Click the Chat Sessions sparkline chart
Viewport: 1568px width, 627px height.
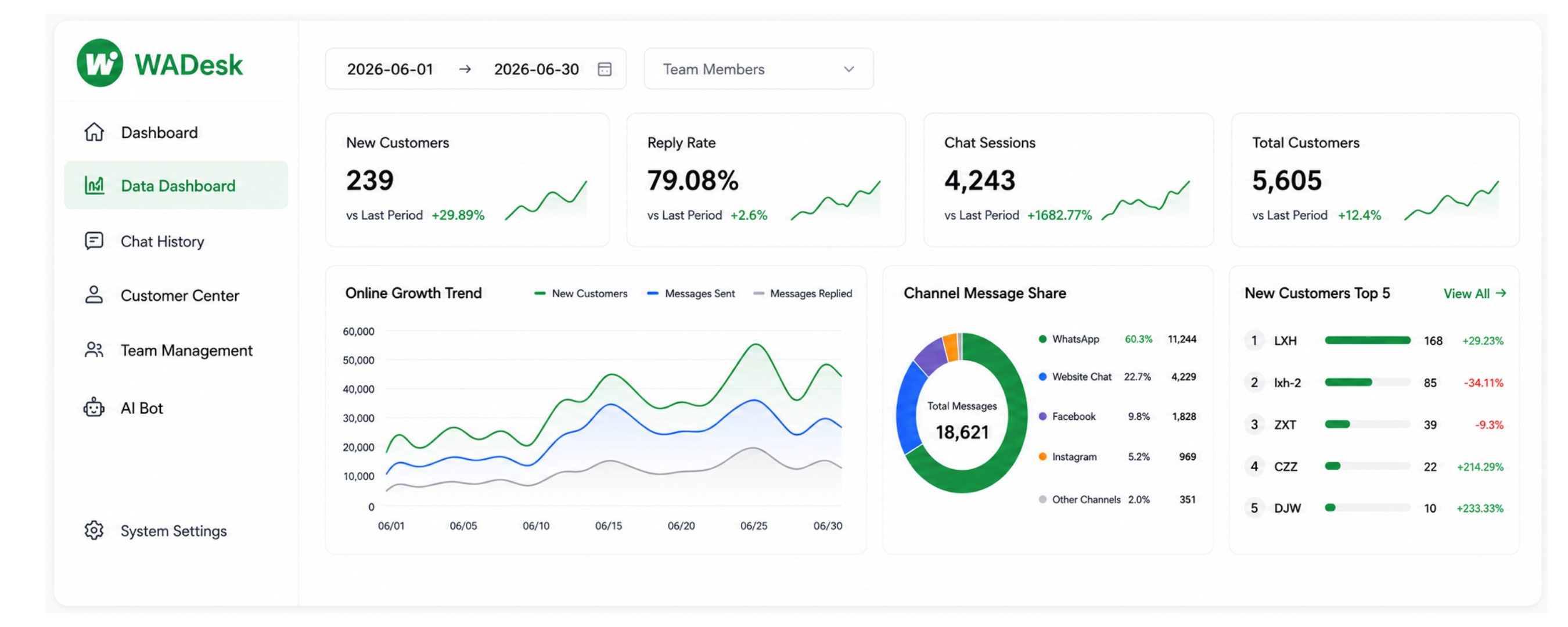point(1146,200)
